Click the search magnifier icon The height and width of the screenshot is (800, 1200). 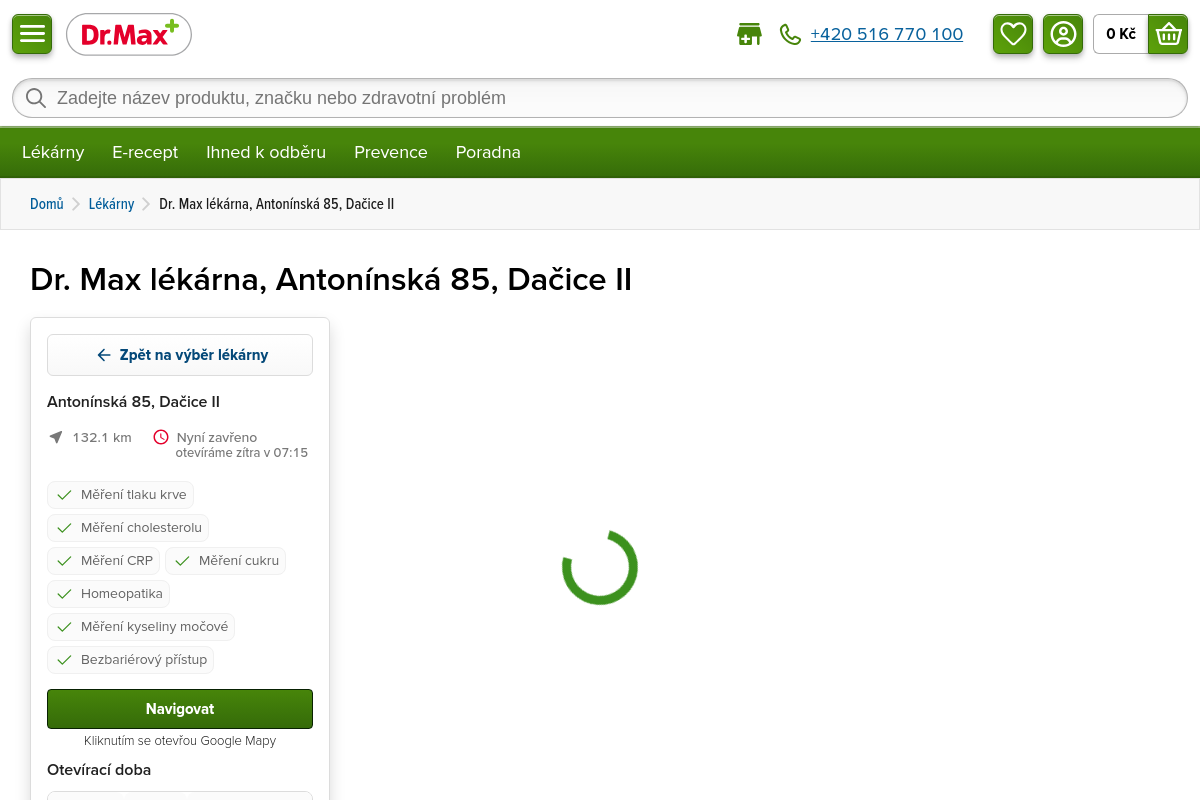pos(36,98)
